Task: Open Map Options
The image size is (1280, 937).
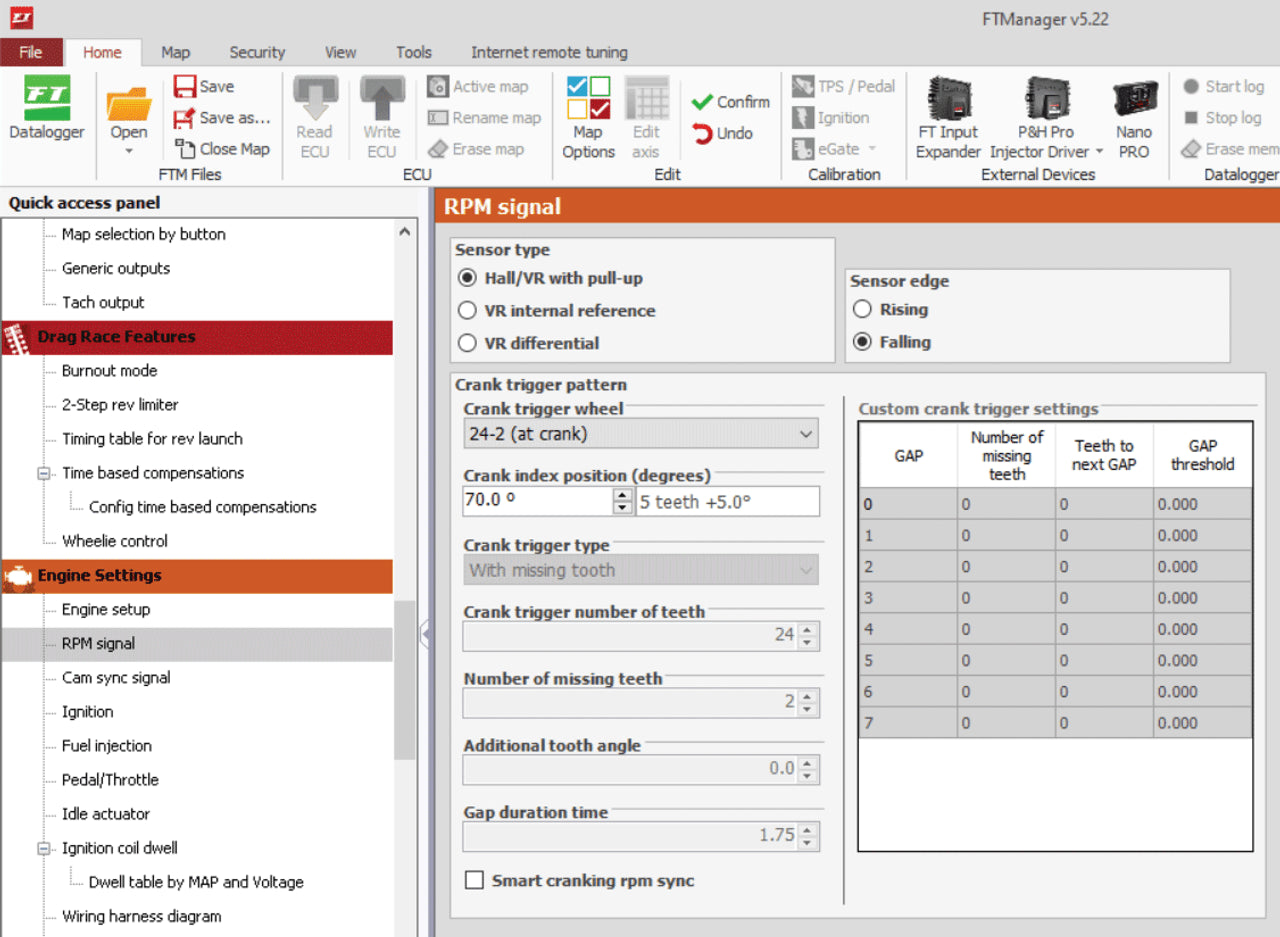Action: [x=588, y=117]
